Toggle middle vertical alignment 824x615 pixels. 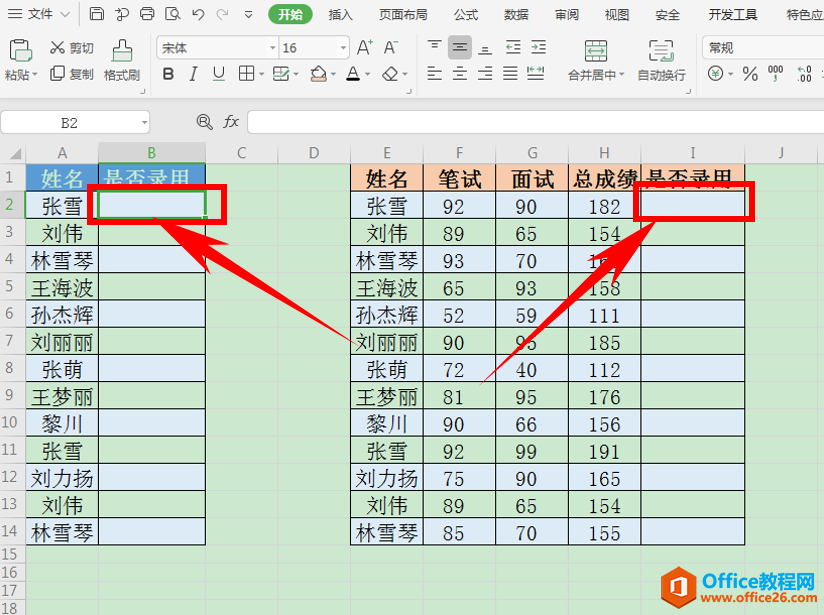(x=459, y=48)
